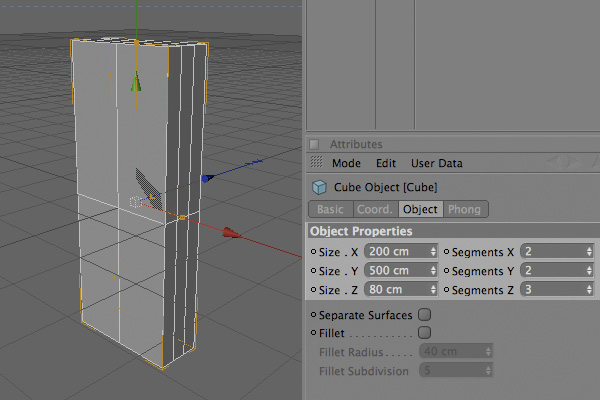Click the Size Y field showing 500 cm
The height and width of the screenshot is (400, 600).
coord(401,271)
